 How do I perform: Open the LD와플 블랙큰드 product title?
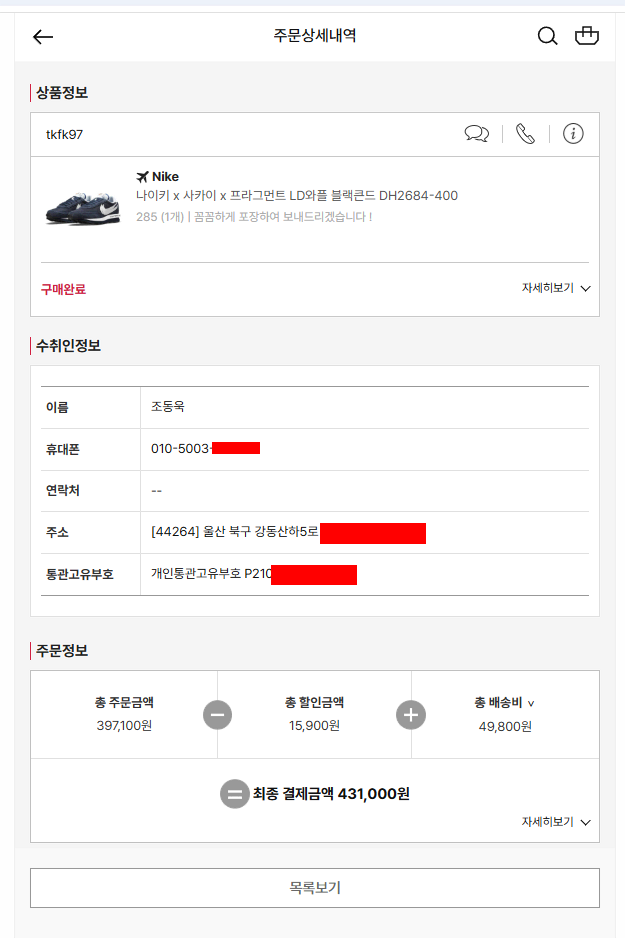click(297, 196)
